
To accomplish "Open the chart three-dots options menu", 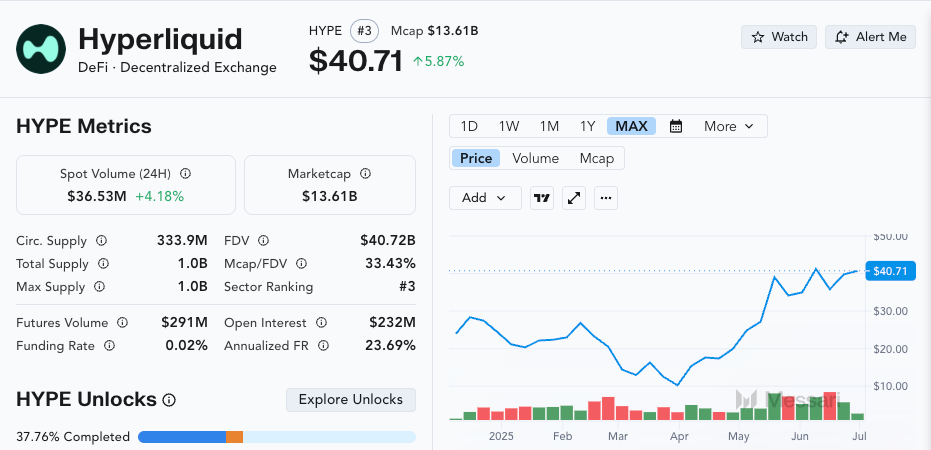I will pyautogui.click(x=606, y=198).
